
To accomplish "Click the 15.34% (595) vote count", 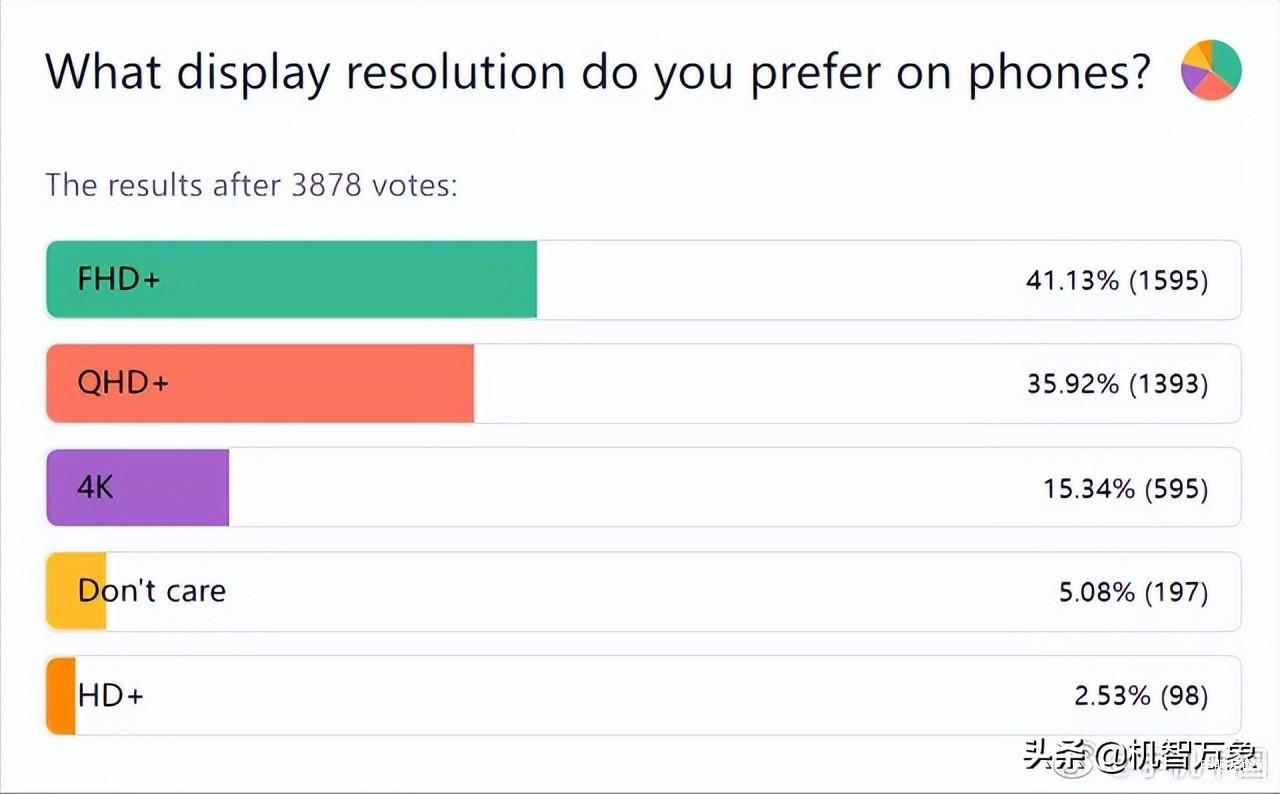I will pos(1125,489).
